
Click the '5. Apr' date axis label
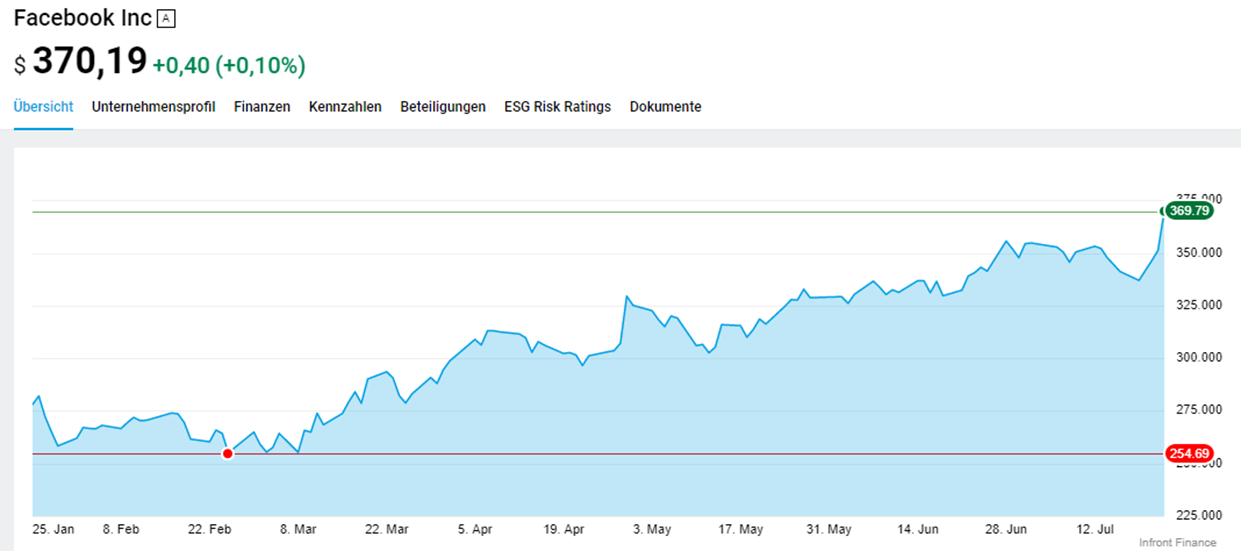[x=475, y=528]
